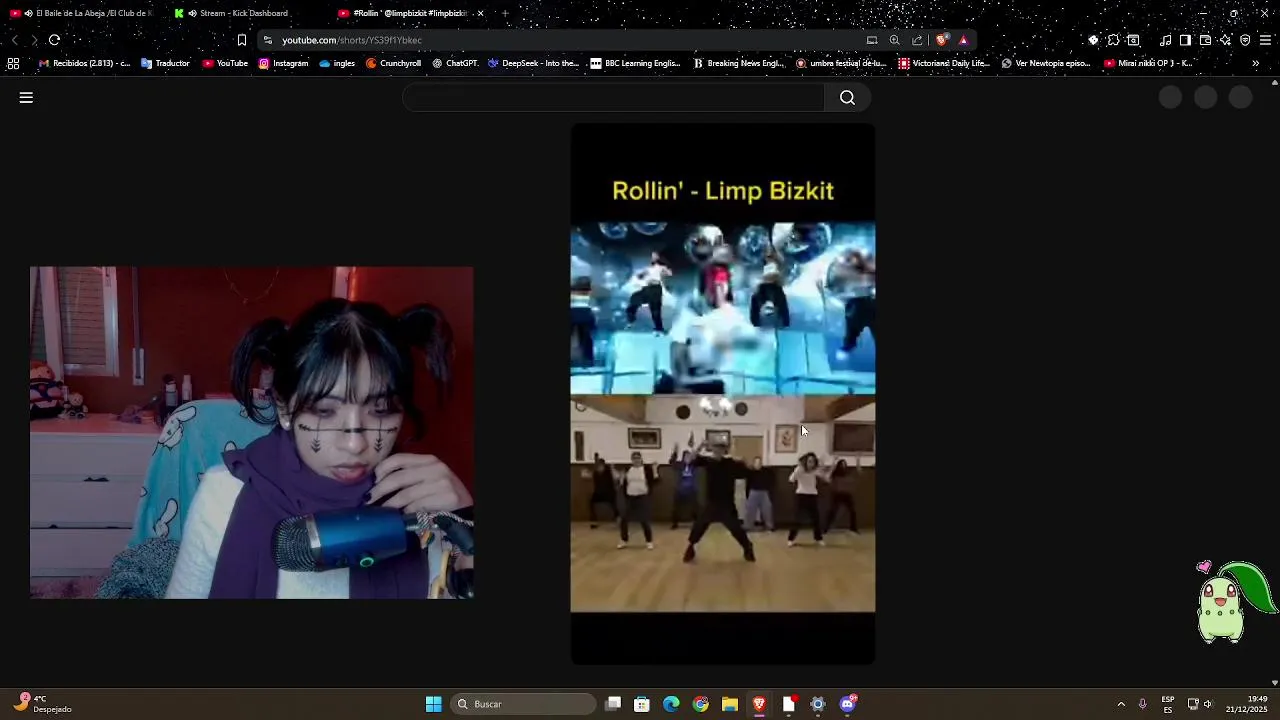
Task: Open Leo AI sparkle icon
Action: click(x=1225, y=40)
